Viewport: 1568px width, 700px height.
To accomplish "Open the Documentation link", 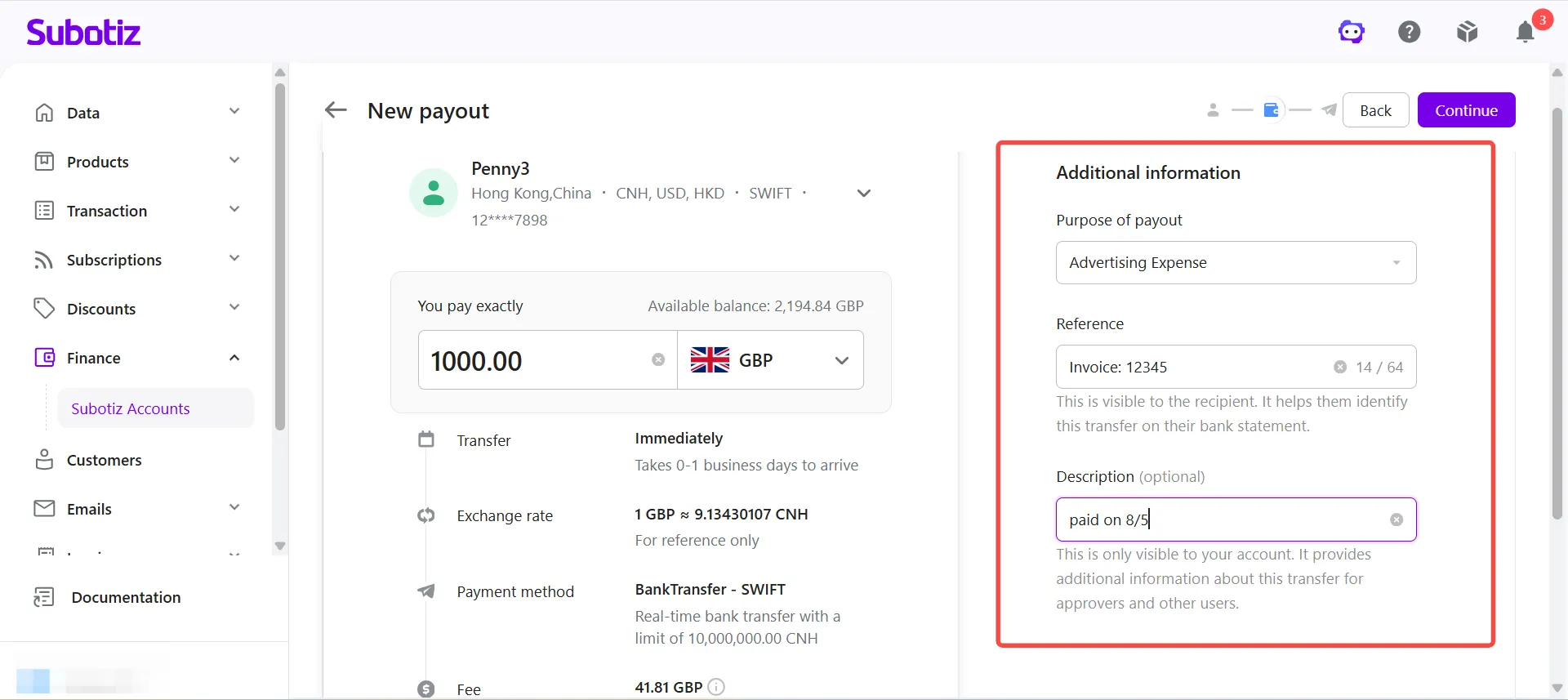I will 126,597.
